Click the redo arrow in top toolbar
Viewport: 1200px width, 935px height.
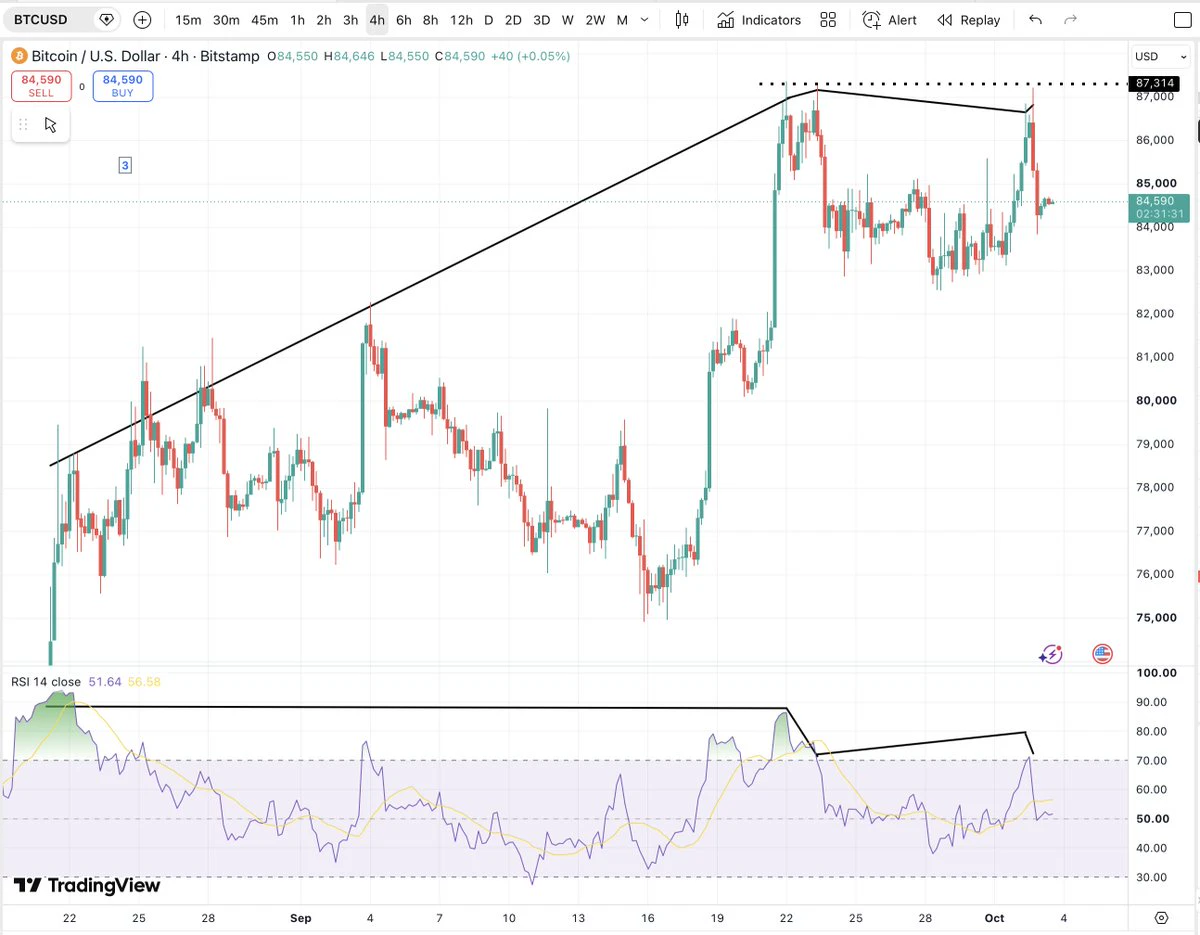click(1071, 20)
